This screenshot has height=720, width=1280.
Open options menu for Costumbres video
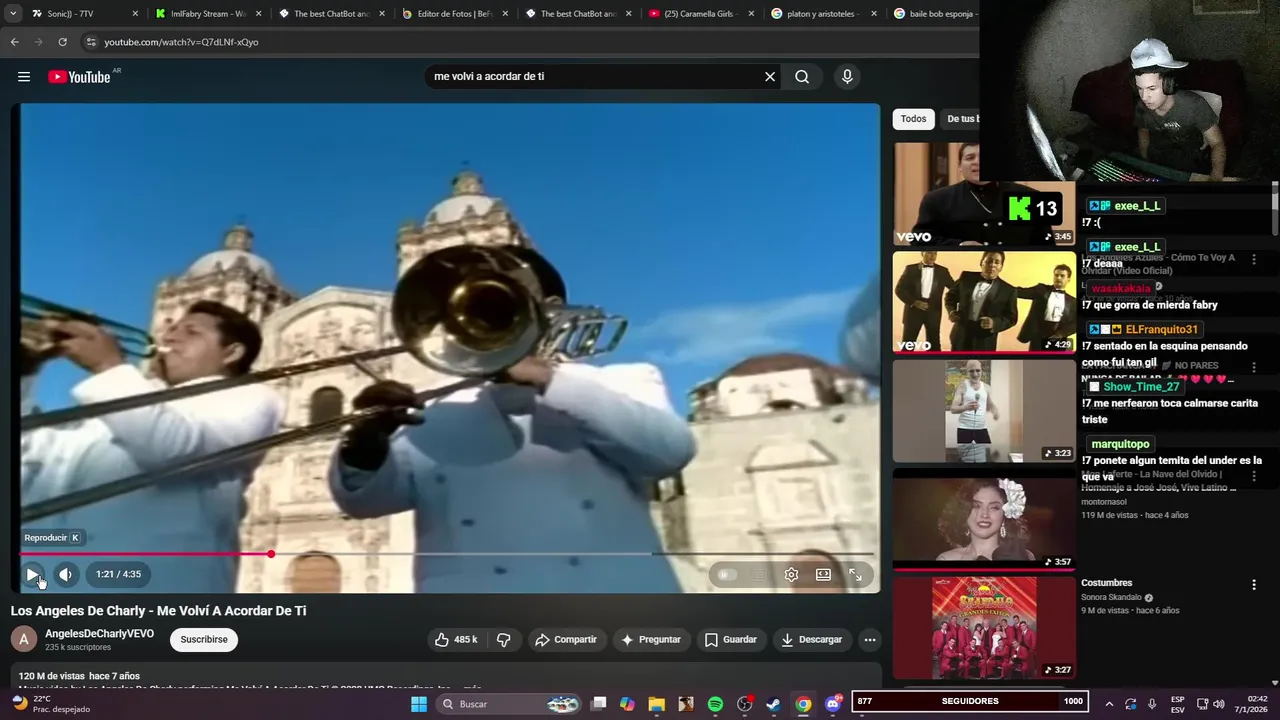pyautogui.click(x=1254, y=585)
